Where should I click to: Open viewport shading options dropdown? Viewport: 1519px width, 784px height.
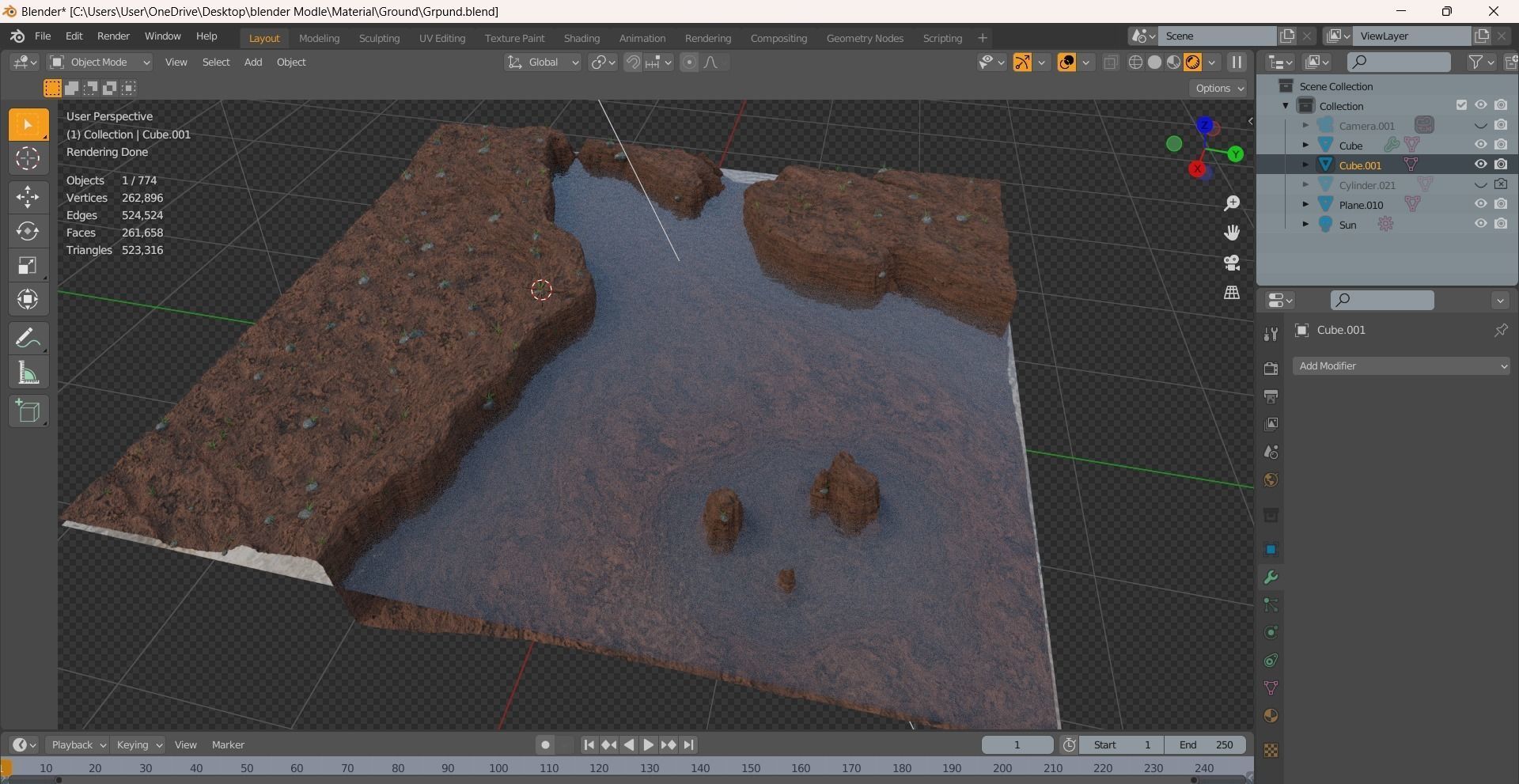[x=1212, y=62]
